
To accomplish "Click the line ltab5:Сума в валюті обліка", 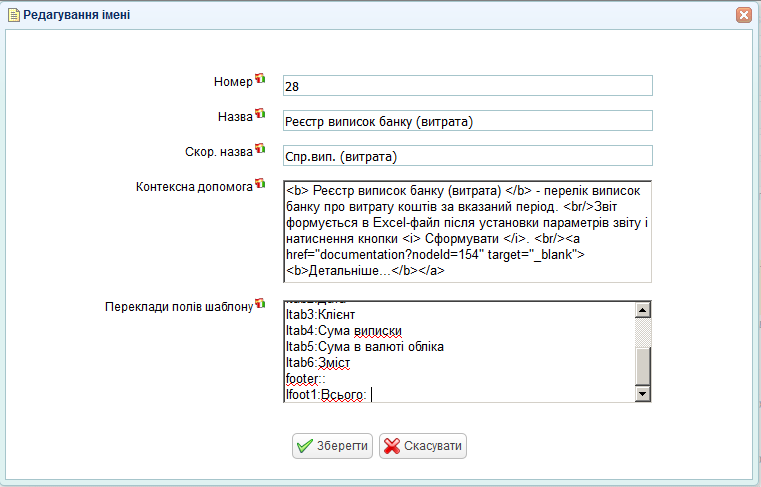I will click(x=364, y=347).
